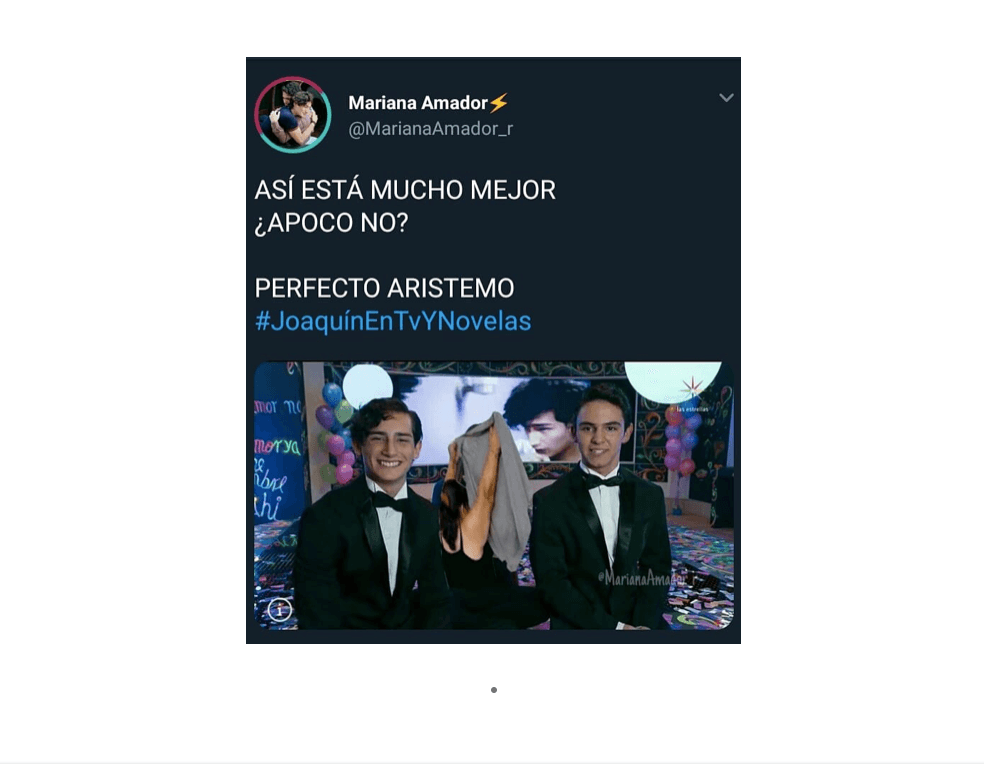Image resolution: width=984 pixels, height=764 pixels.
Task: Click the lightning bolt emoji beside the name
Action: coord(500,102)
